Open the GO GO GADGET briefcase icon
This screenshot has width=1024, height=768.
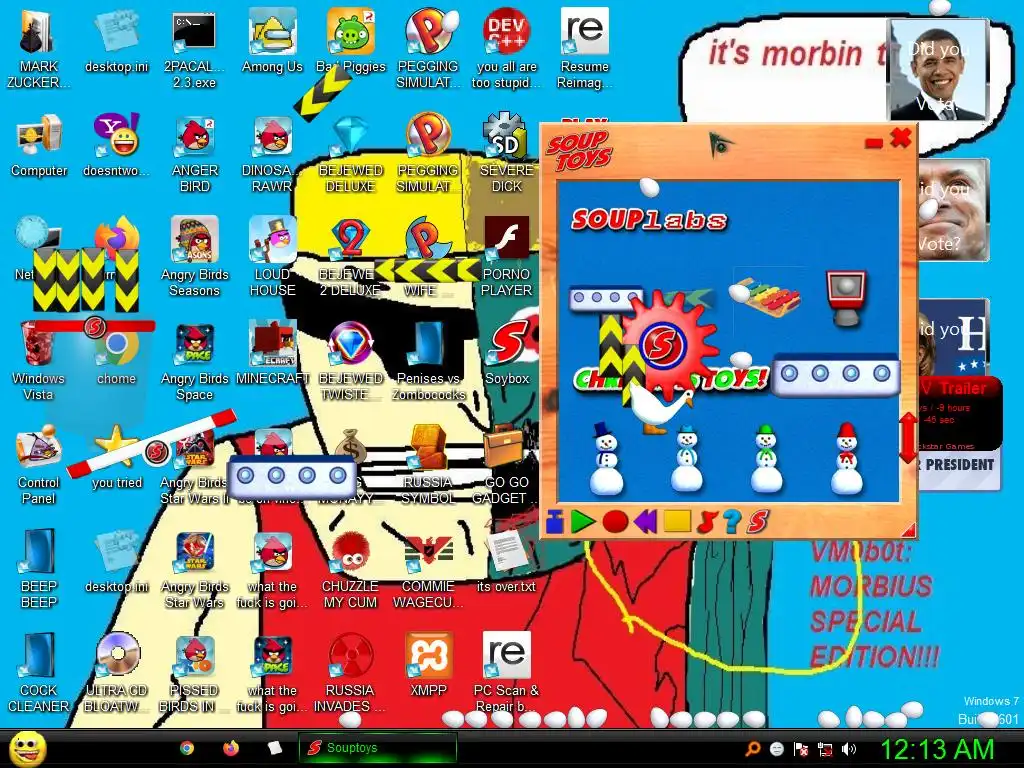pyautogui.click(x=506, y=465)
